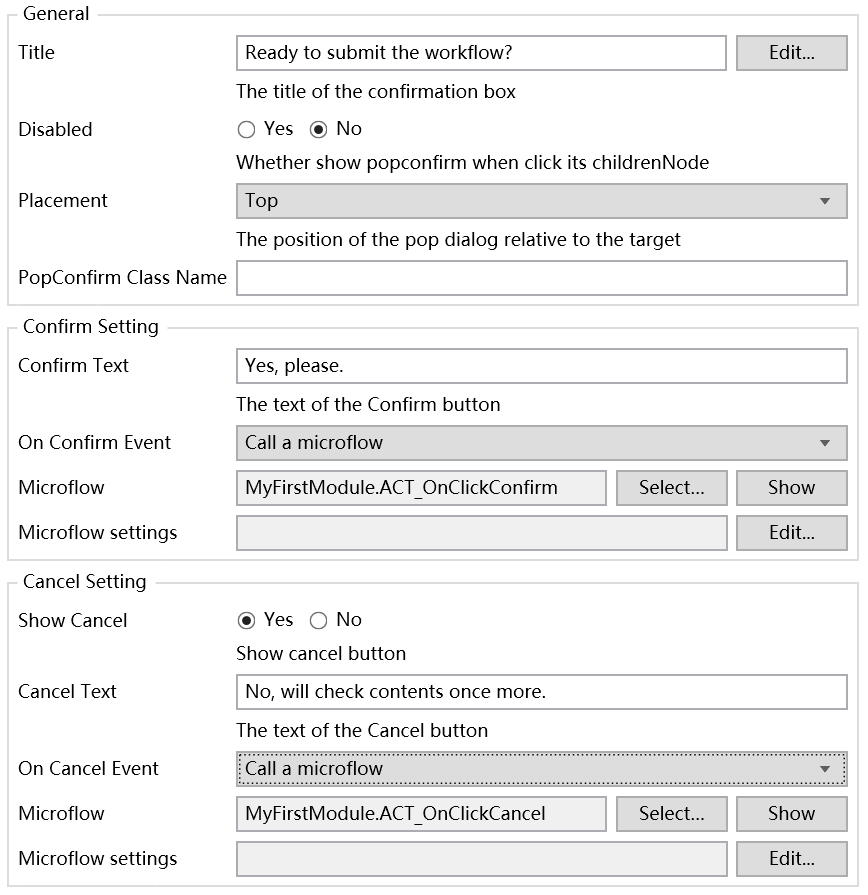This screenshot has width=868, height=895.
Task: Click Edit button next to Title field
Action: [791, 53]
